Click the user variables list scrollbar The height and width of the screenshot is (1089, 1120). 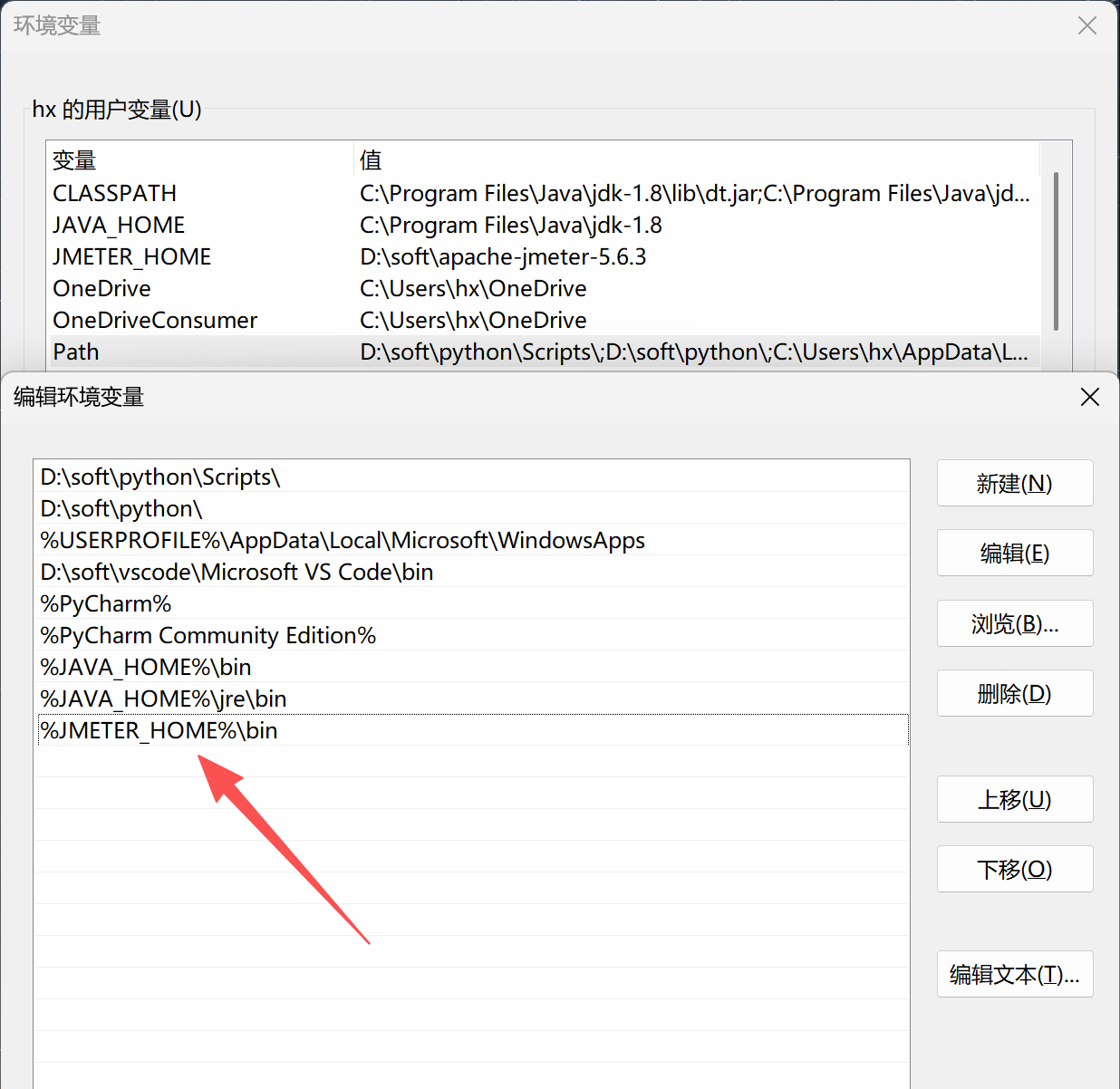[x=1056, y=251]
